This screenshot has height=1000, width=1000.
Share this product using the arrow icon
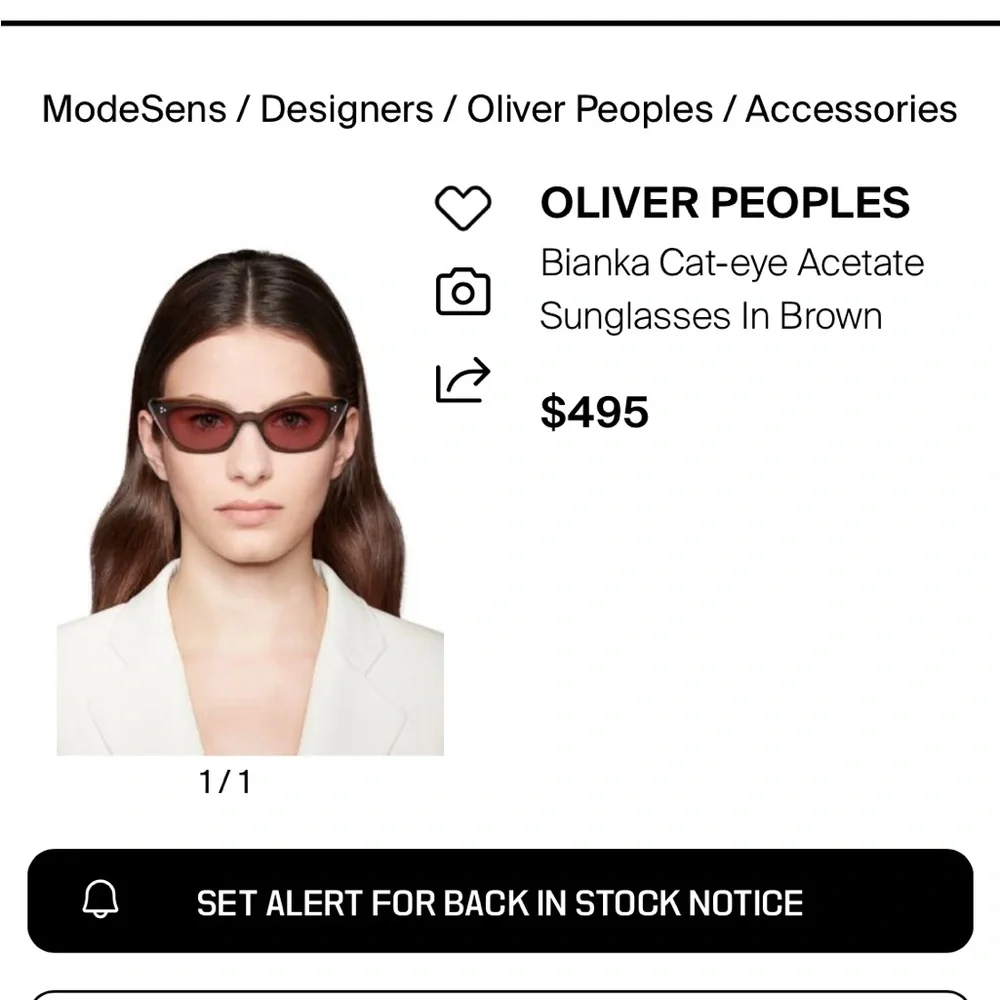point(463,380)
